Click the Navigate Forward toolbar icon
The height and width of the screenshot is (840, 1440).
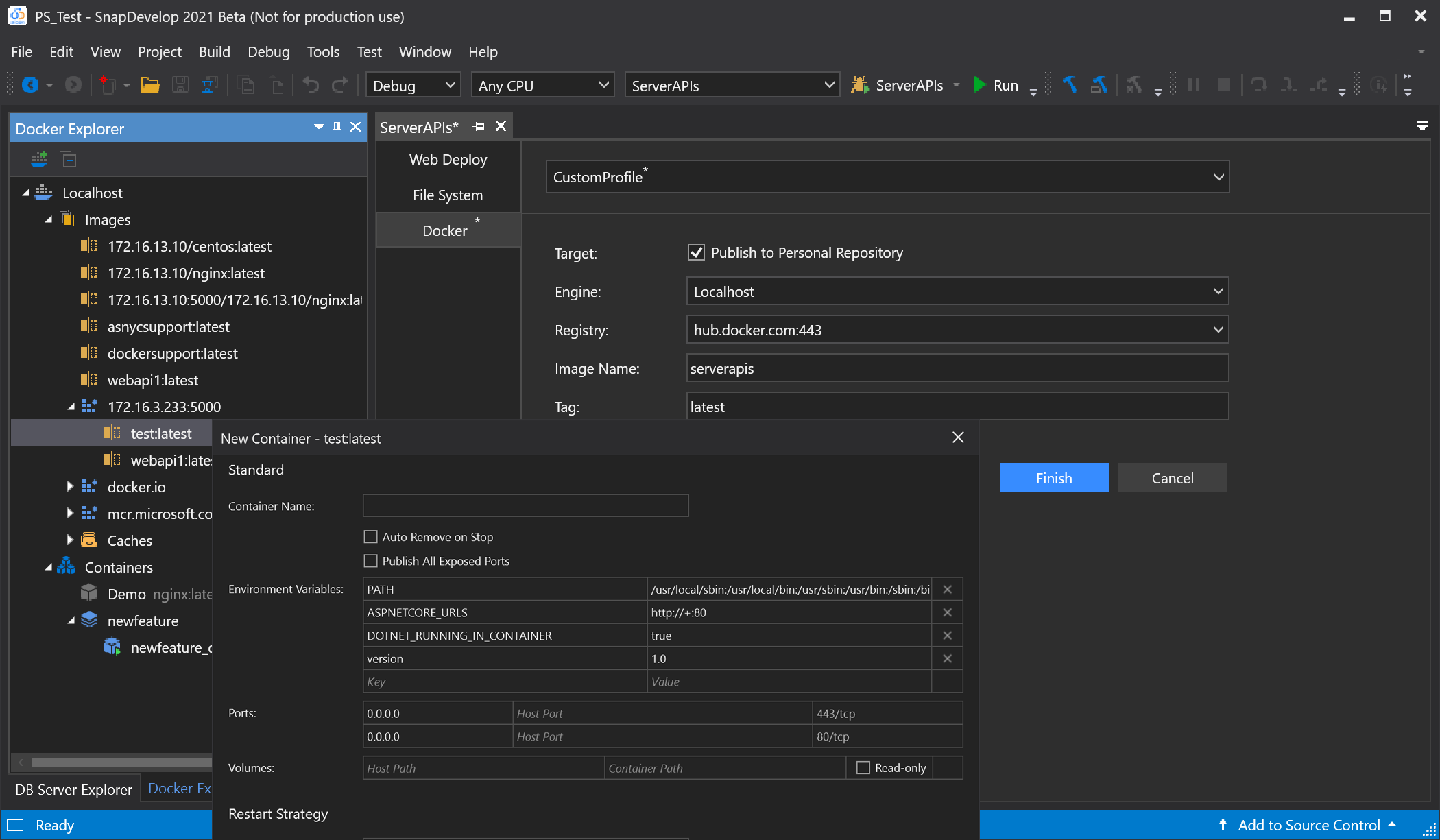tap(73, 85)
